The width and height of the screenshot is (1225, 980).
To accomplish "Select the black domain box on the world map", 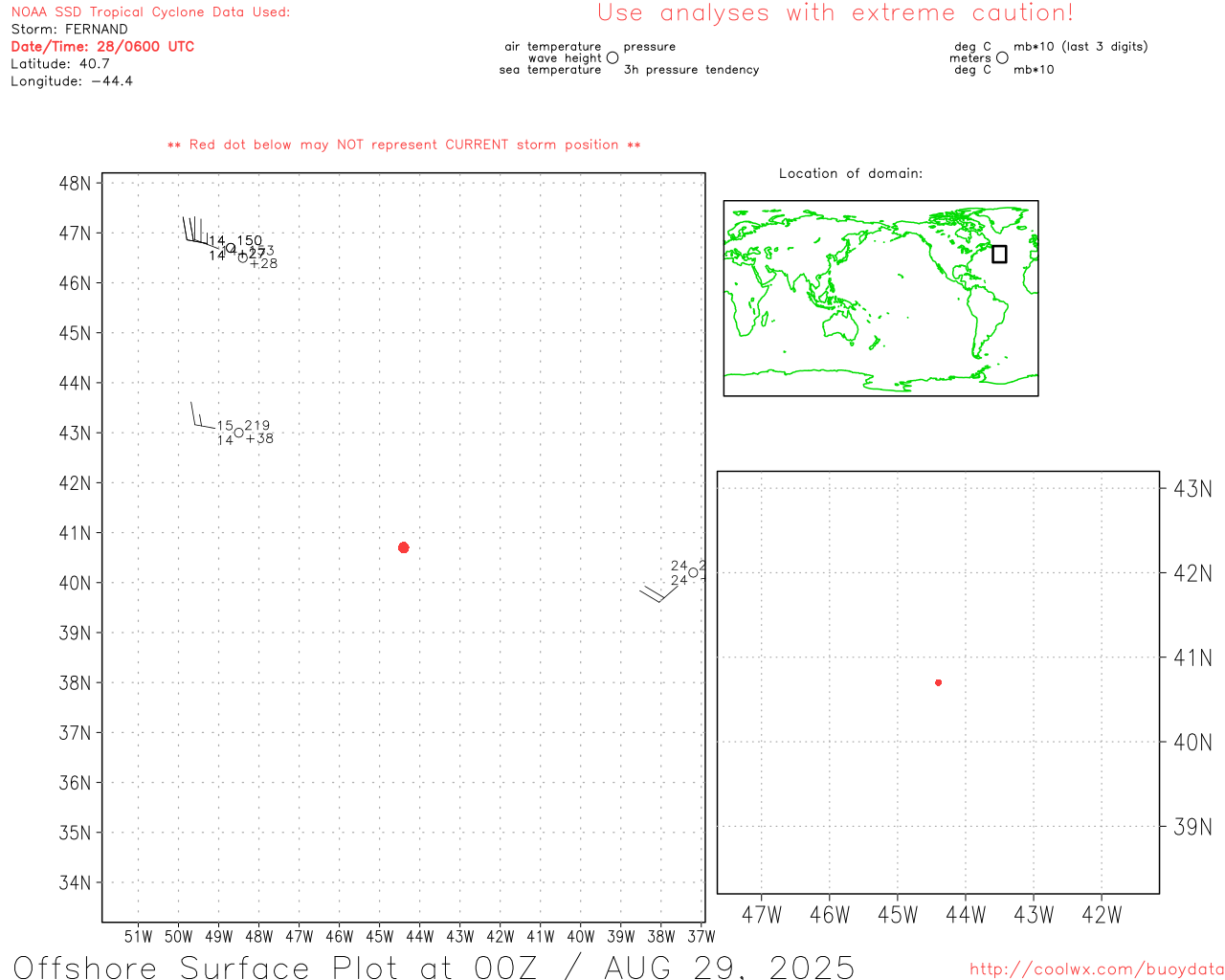I will click(999, 254).
